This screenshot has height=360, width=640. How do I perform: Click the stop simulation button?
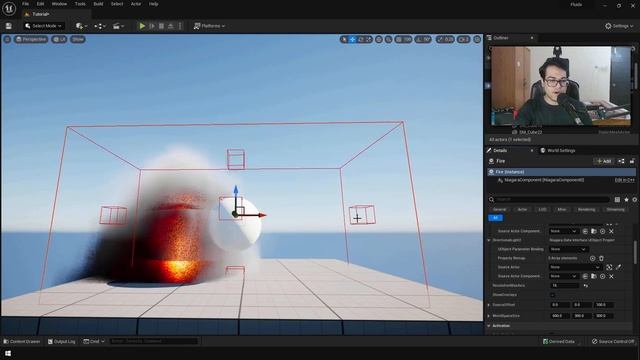(161, 26)
